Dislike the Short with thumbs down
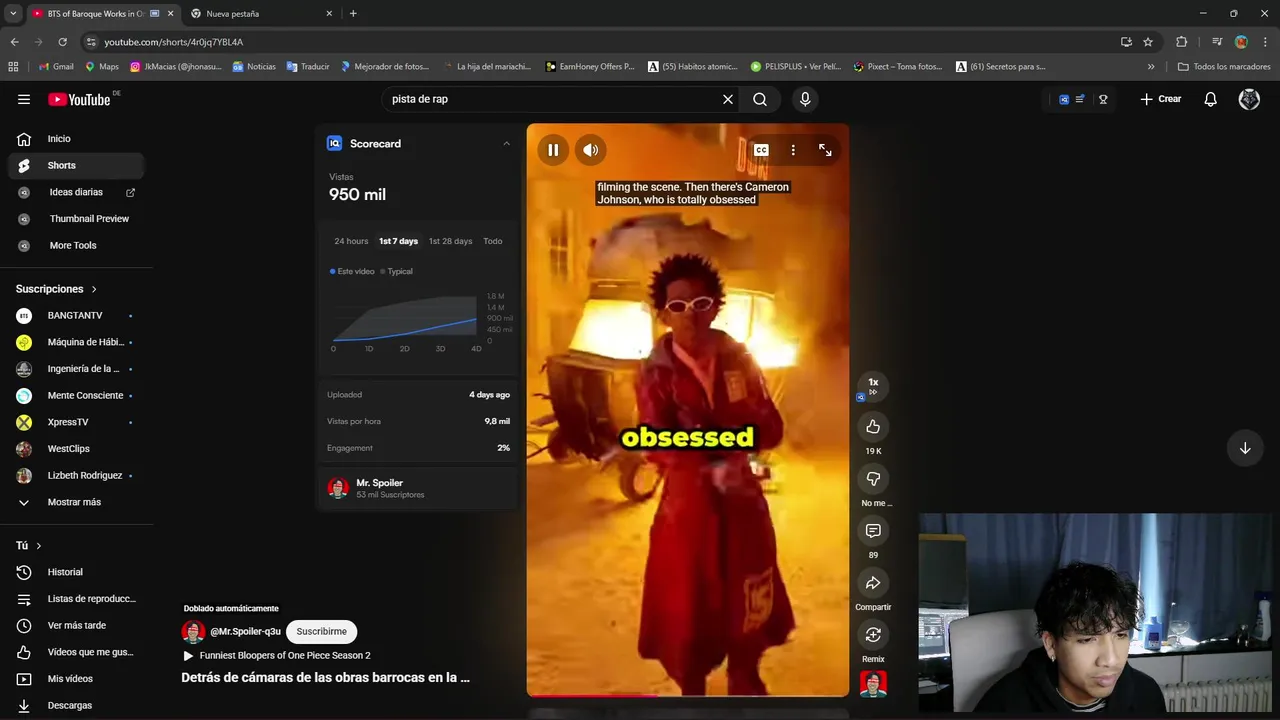Viewport: 1280px width, 720px height. click(873, 479)
